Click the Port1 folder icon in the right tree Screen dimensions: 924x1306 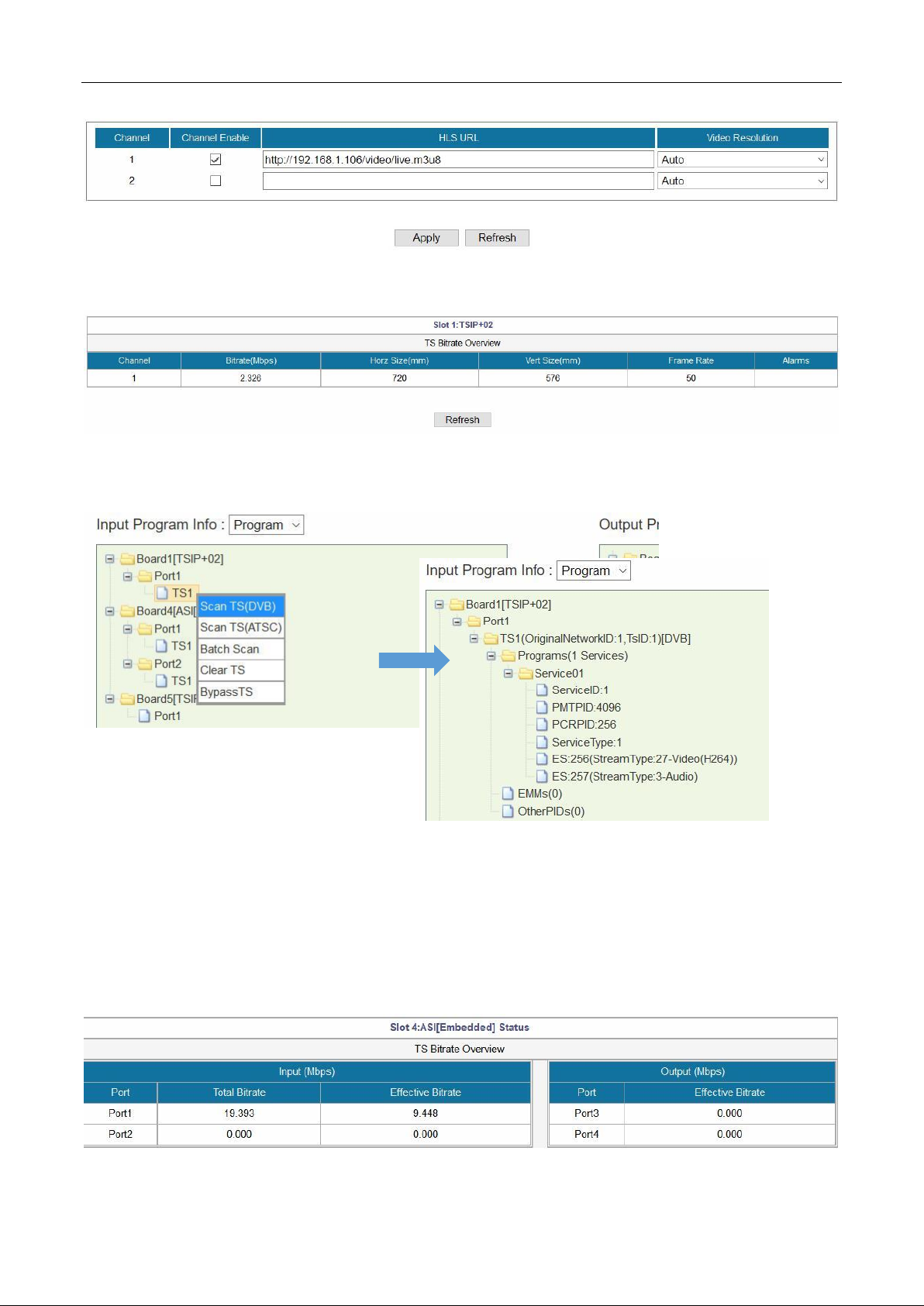click(x=474, y=622)
